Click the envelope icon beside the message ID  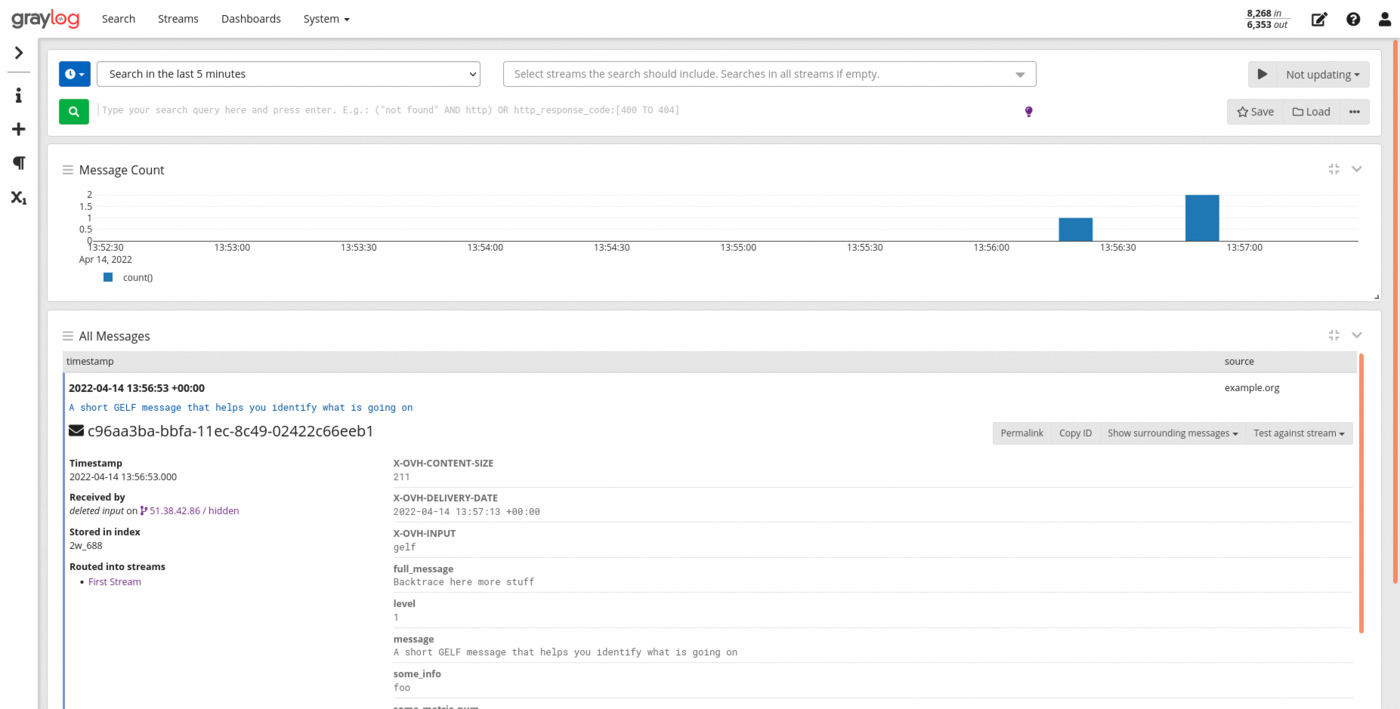click(75, 430)
